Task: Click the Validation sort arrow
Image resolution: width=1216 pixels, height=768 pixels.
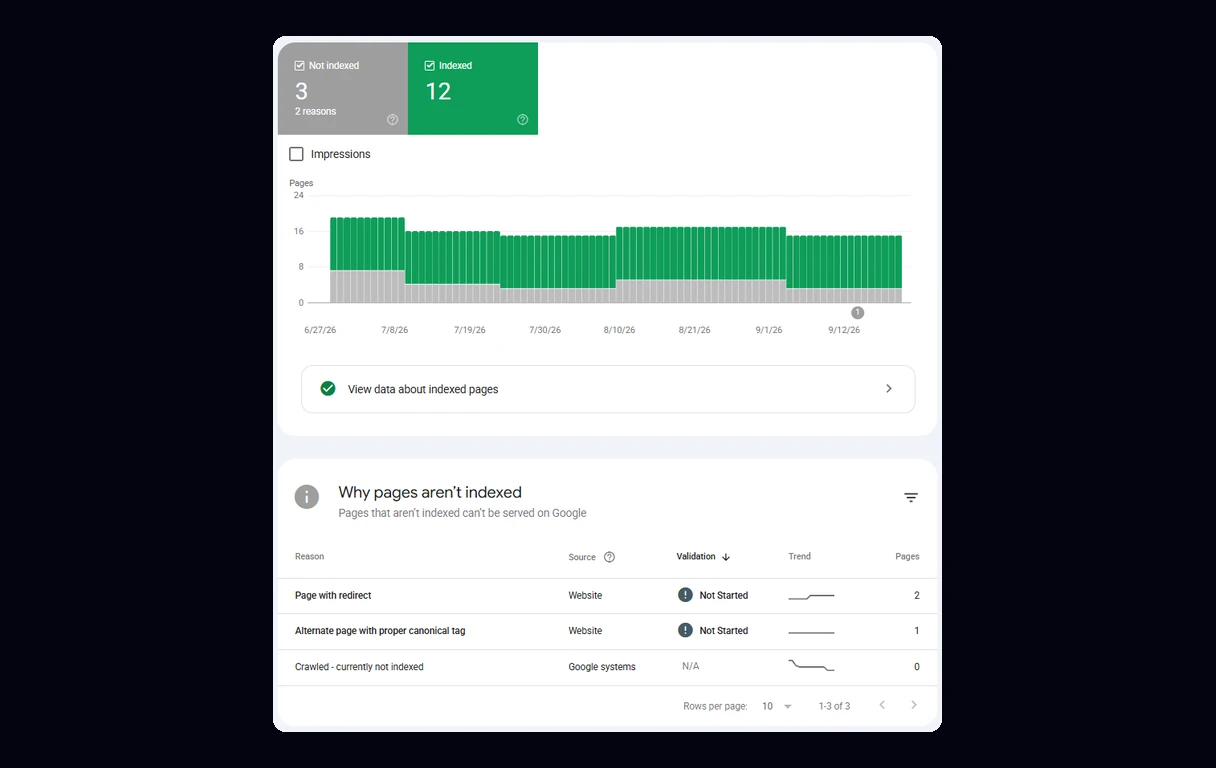Action: pos(726,557)
